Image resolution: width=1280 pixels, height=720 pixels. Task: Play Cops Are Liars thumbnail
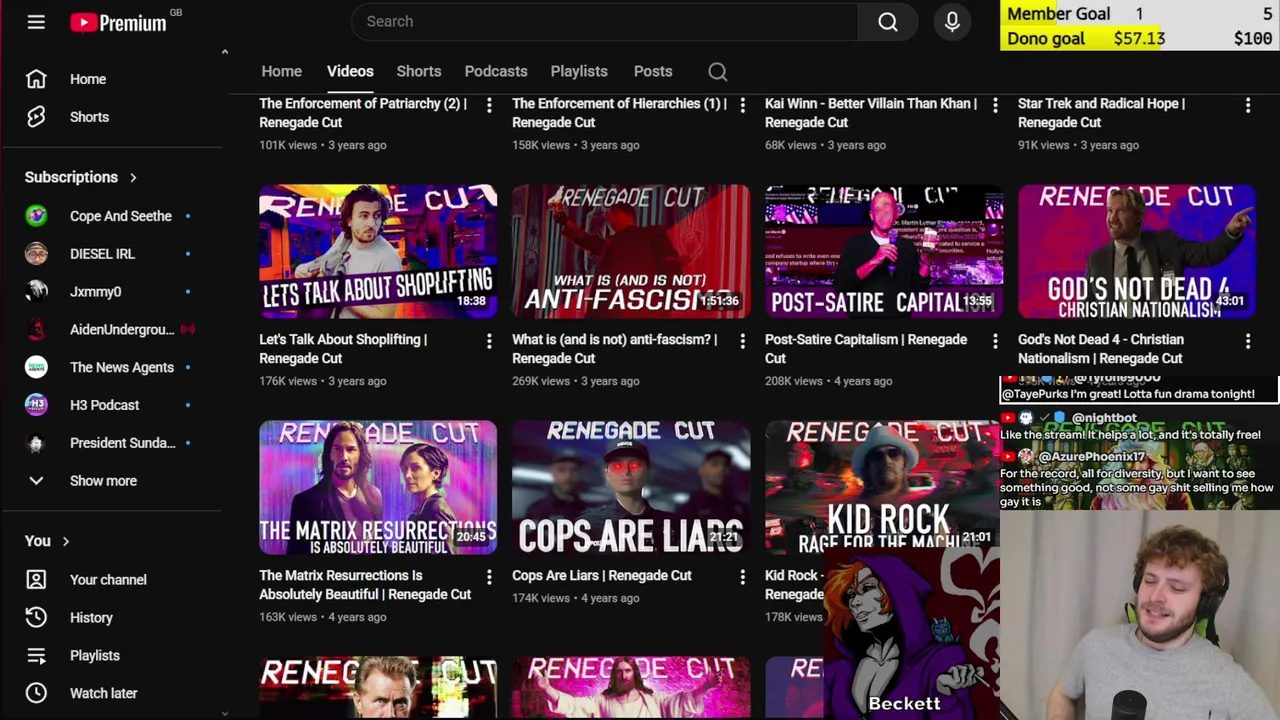tap(631, 487)
